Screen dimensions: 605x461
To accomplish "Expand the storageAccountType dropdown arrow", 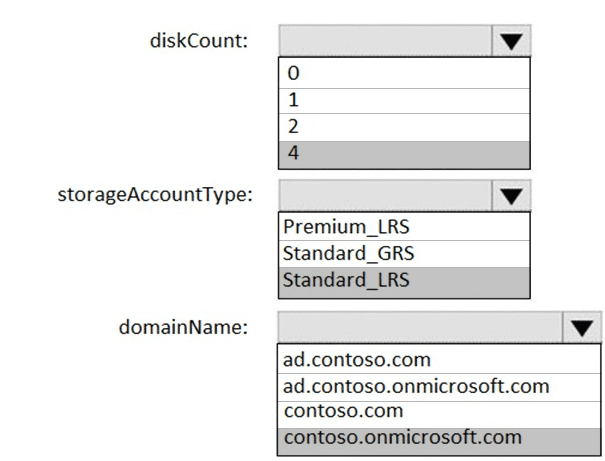I will pos(511,194).
